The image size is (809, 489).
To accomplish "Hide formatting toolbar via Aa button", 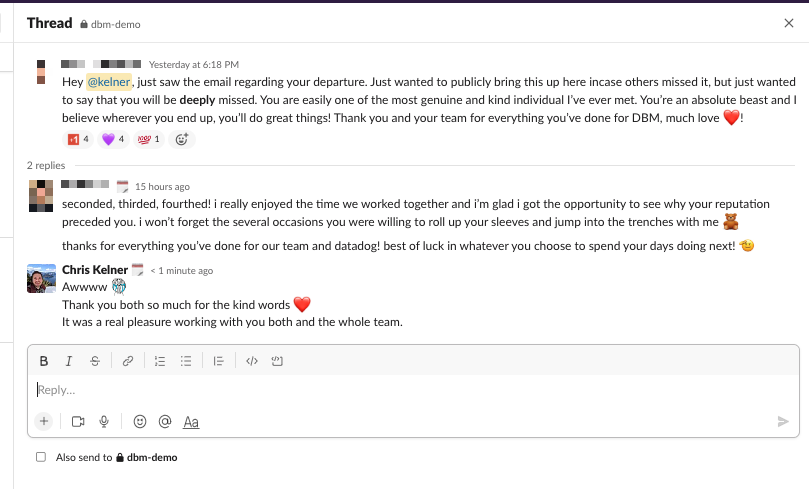I will pos(191,421).
